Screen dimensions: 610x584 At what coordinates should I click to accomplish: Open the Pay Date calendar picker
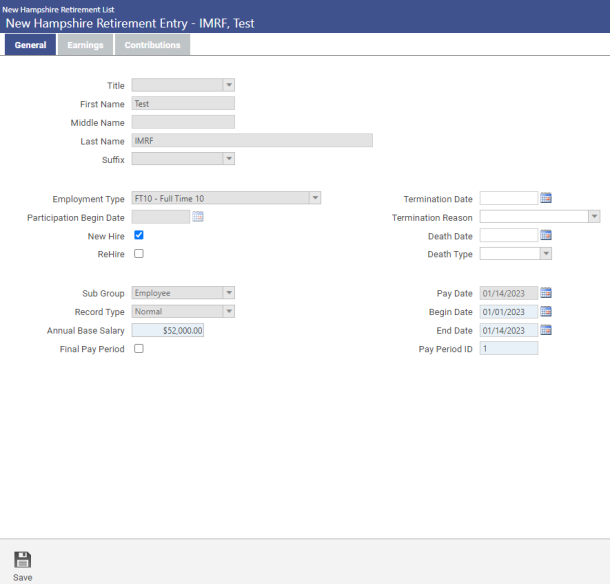(546, 293)
